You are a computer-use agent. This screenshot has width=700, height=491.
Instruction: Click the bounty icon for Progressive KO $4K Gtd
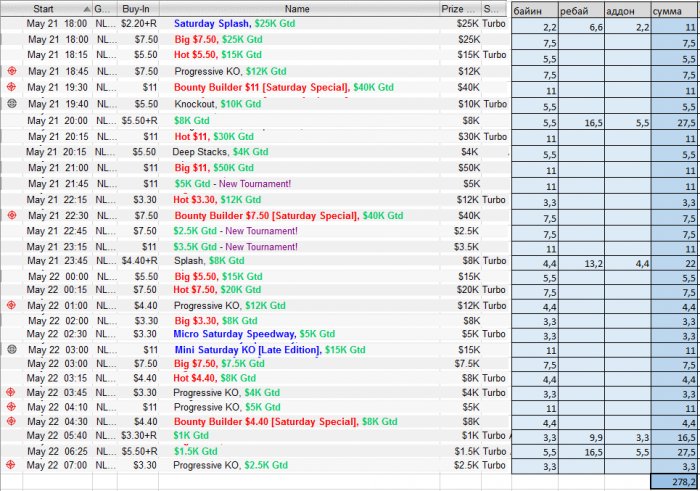pos(11,393)
